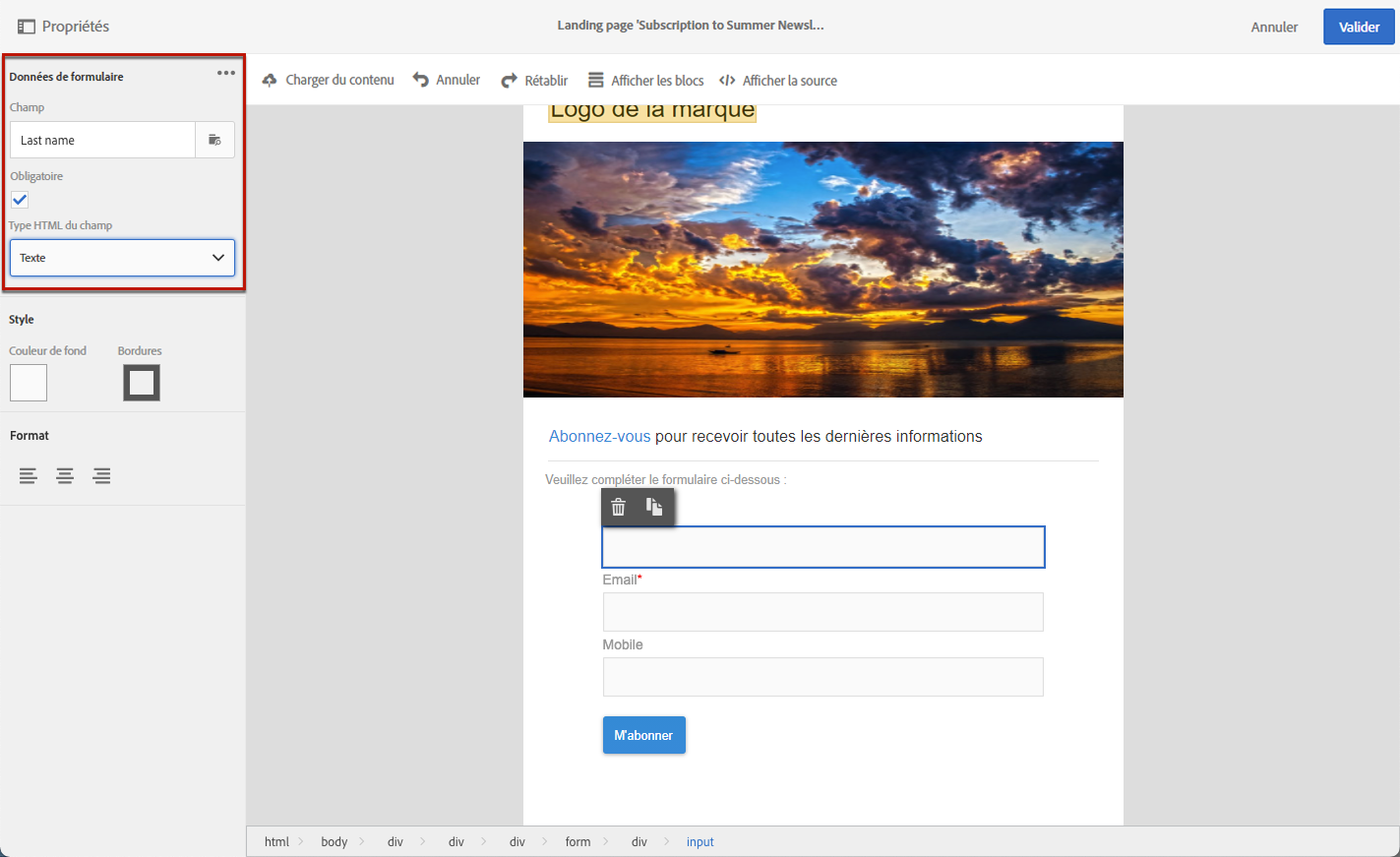Click the Rétablir redo button
The image size is (1400, 857).
(534, 81)
